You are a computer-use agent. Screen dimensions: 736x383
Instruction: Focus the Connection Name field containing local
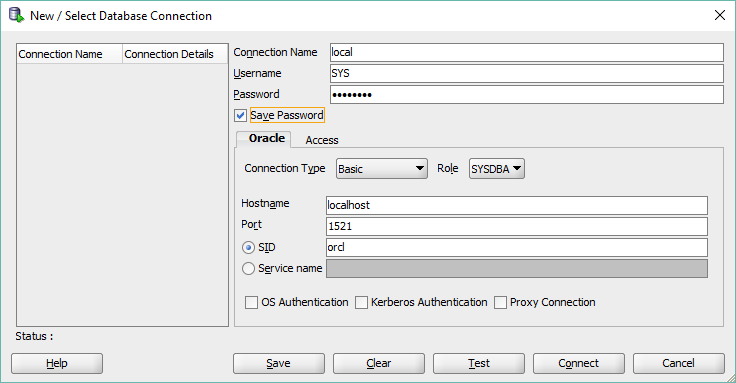[x=527, y=53]
